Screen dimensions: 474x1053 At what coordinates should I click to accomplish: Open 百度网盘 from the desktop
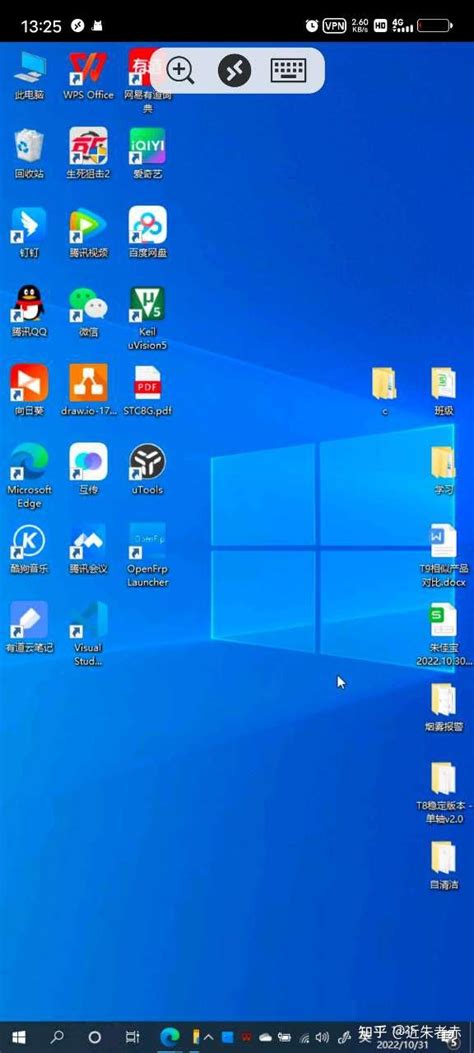tap(147, 233)
